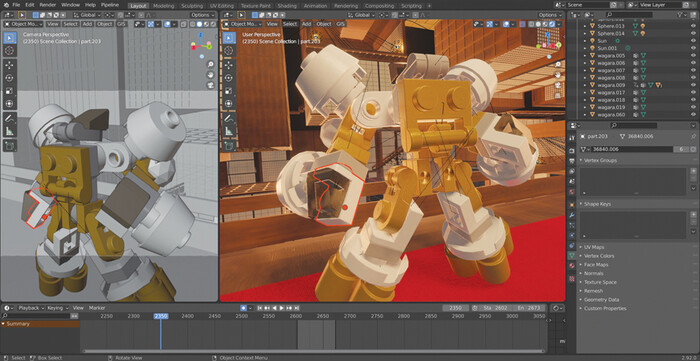Click the Play animation button
Image resolution: width=700 pixels, height=361 pixels.
(x=282, y=308)
